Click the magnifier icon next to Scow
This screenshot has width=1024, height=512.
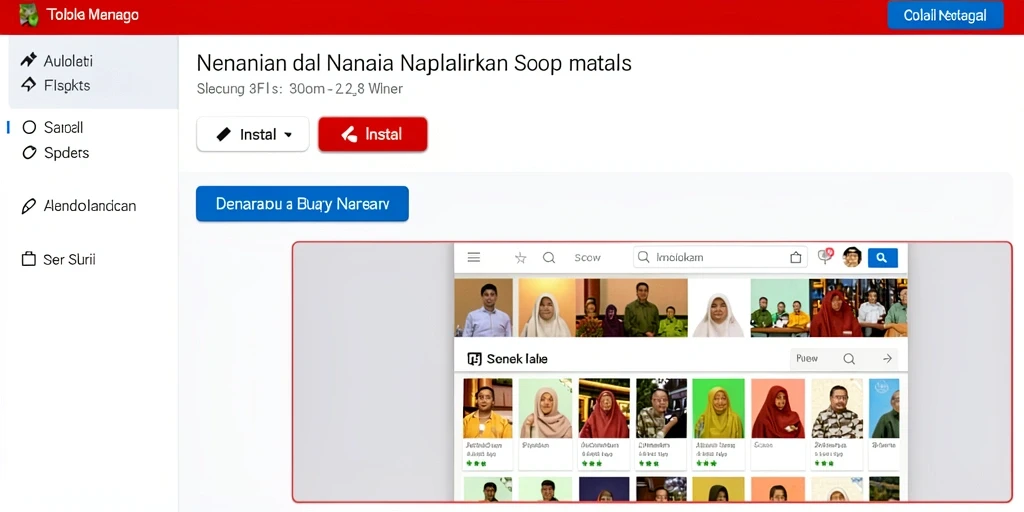(549, 258)
